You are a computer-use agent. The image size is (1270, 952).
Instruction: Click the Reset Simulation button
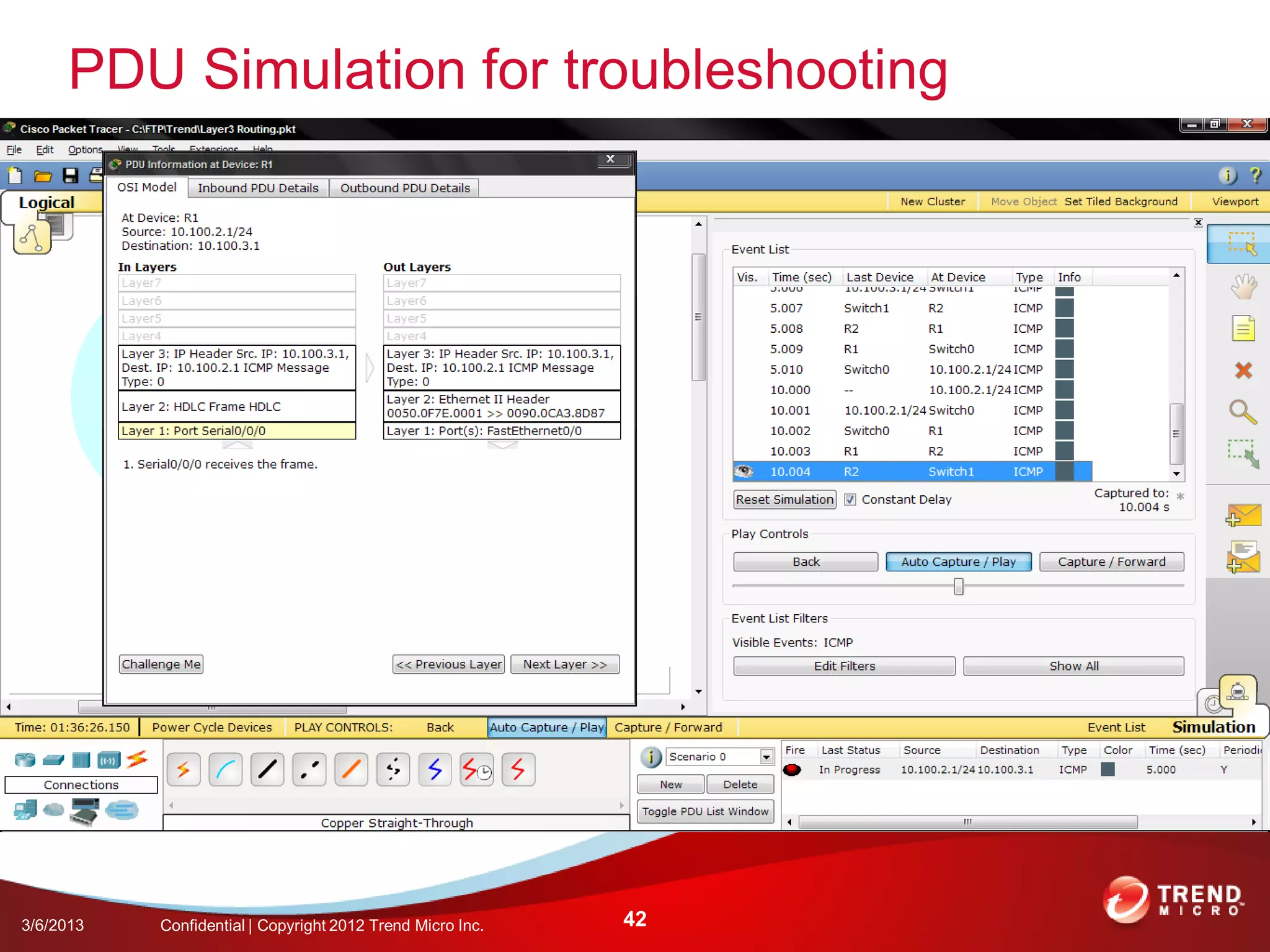[x=784, y=500]
